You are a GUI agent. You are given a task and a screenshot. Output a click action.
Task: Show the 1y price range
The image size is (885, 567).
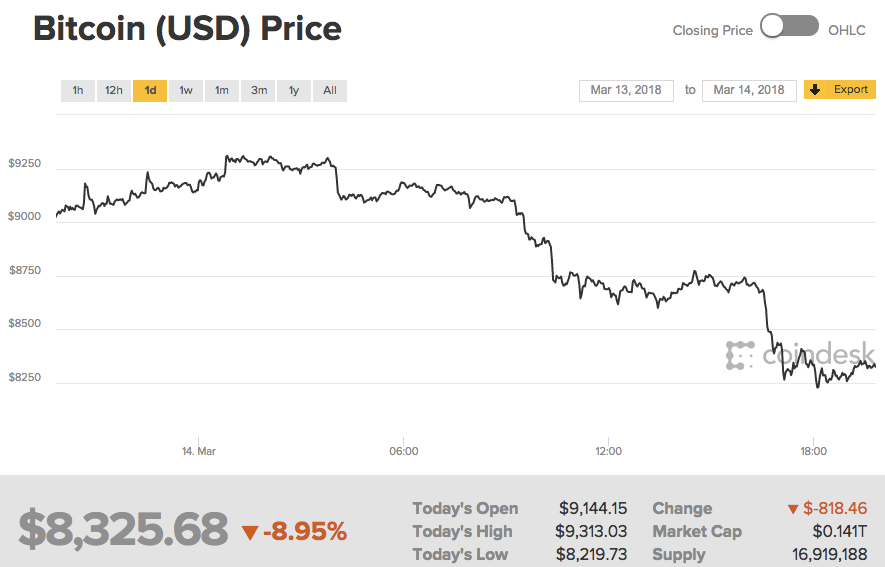294,91
